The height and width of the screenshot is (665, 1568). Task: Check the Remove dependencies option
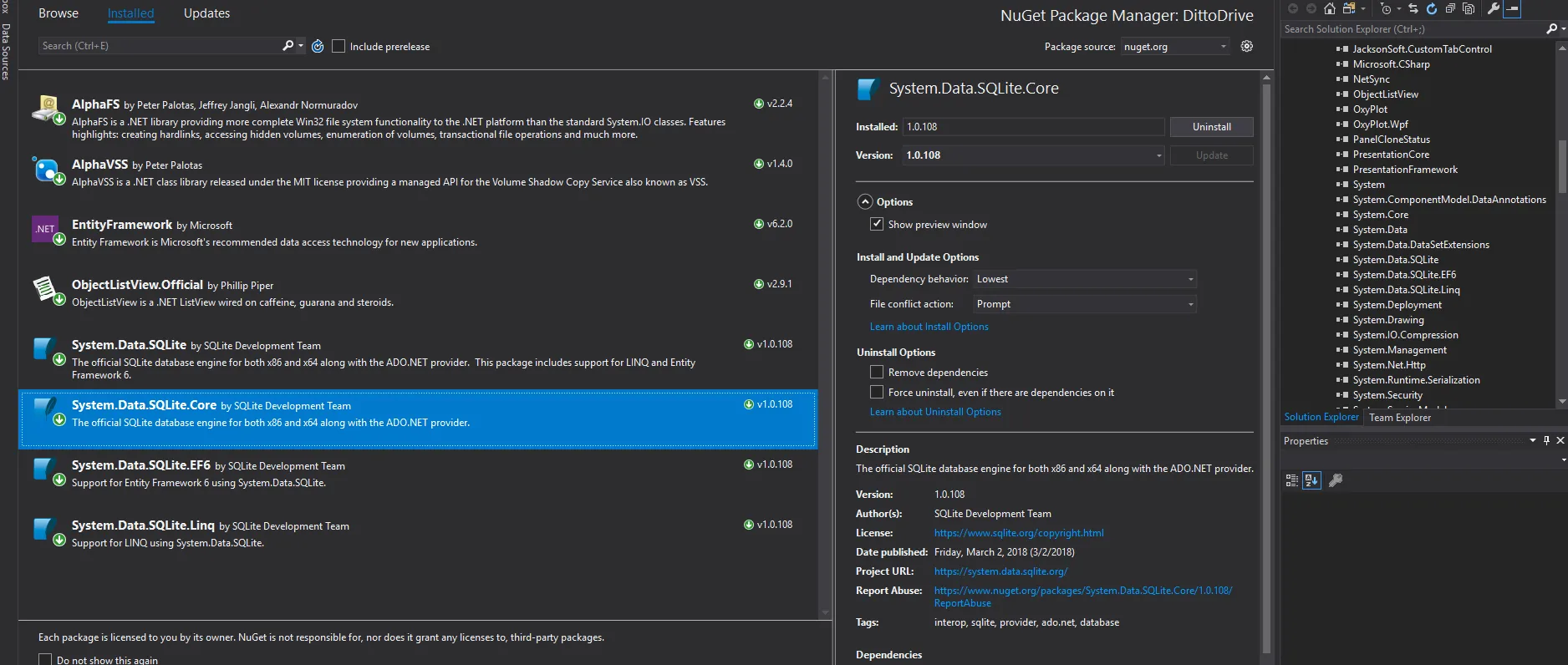[877, 372]
